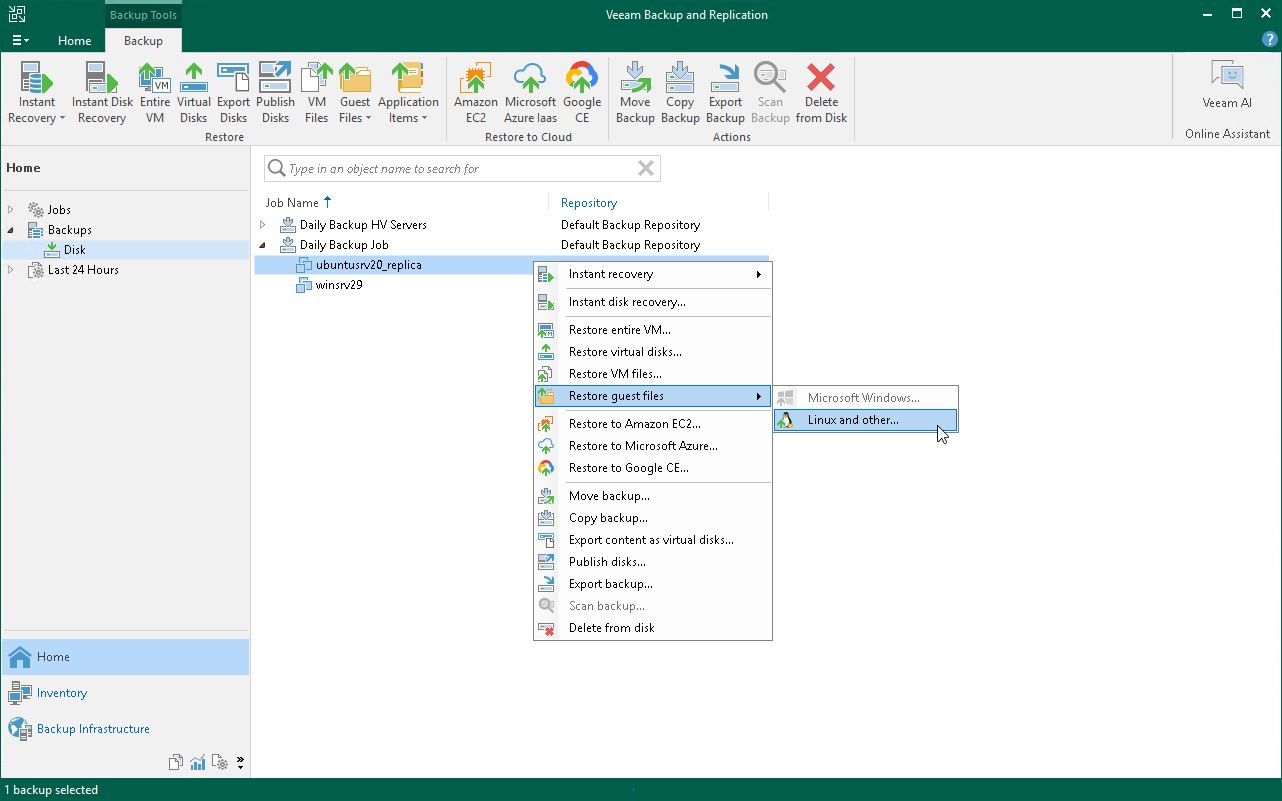Open the Backup Infrastructure view
1282x801 pixels.
[125, 729]
